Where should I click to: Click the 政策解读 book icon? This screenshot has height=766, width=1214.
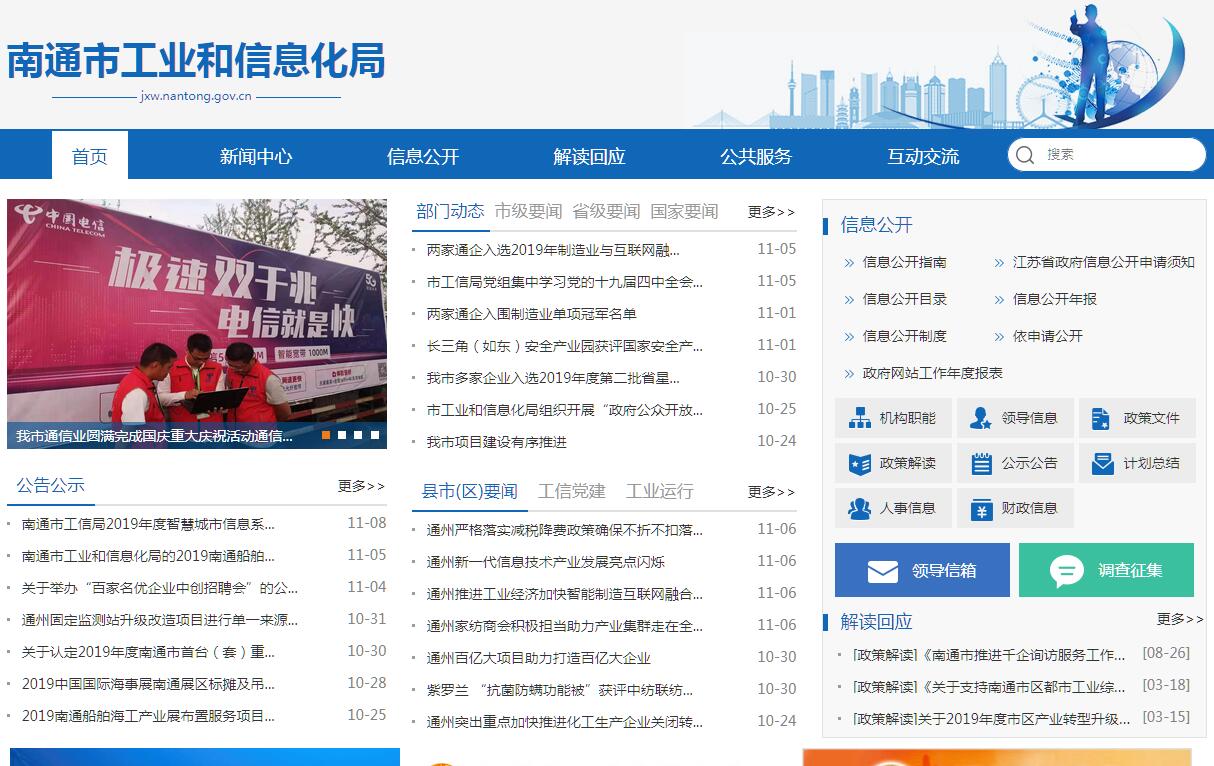(860, 463)
